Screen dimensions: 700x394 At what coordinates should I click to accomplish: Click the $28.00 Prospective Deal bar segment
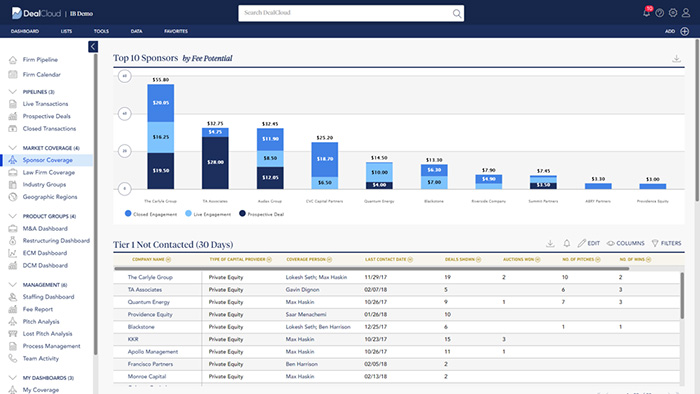215,162
